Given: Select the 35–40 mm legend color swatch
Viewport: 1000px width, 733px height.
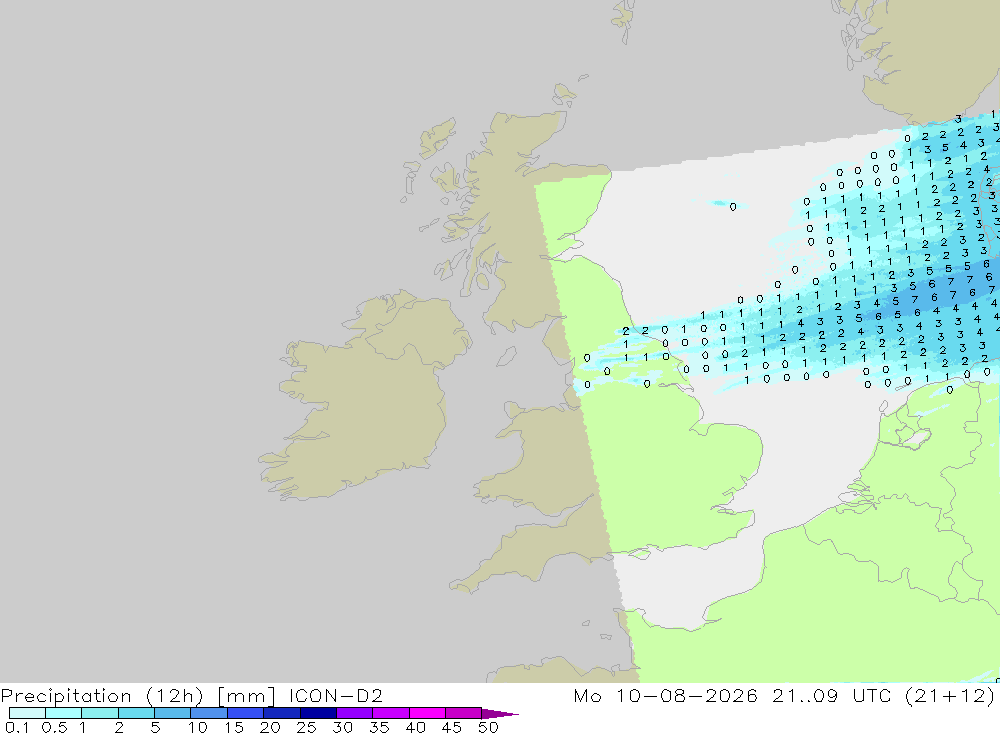Looking at the screenshot, I should (x=391, y=713).
